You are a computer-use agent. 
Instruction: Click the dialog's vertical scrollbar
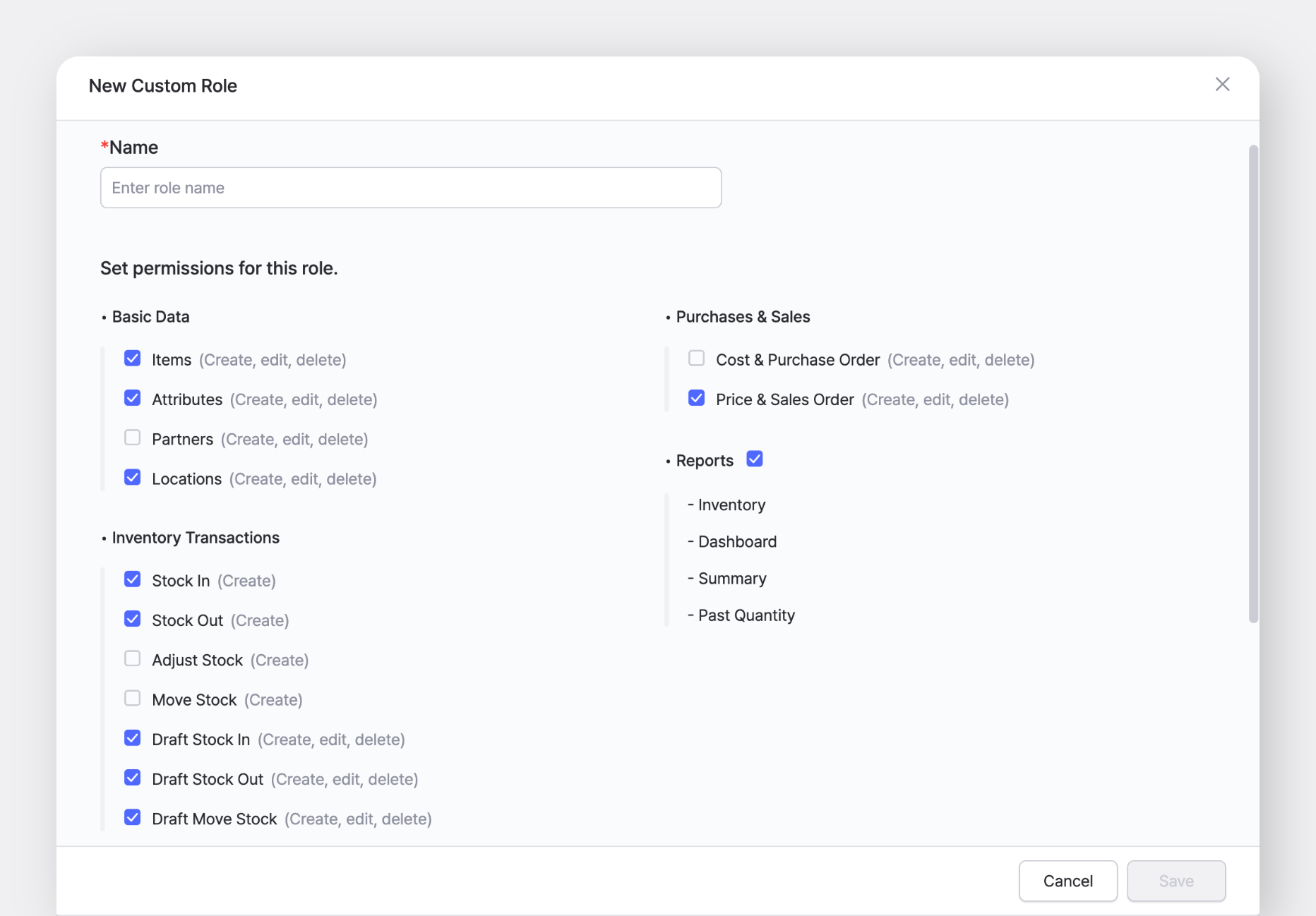click(1253, 385)
